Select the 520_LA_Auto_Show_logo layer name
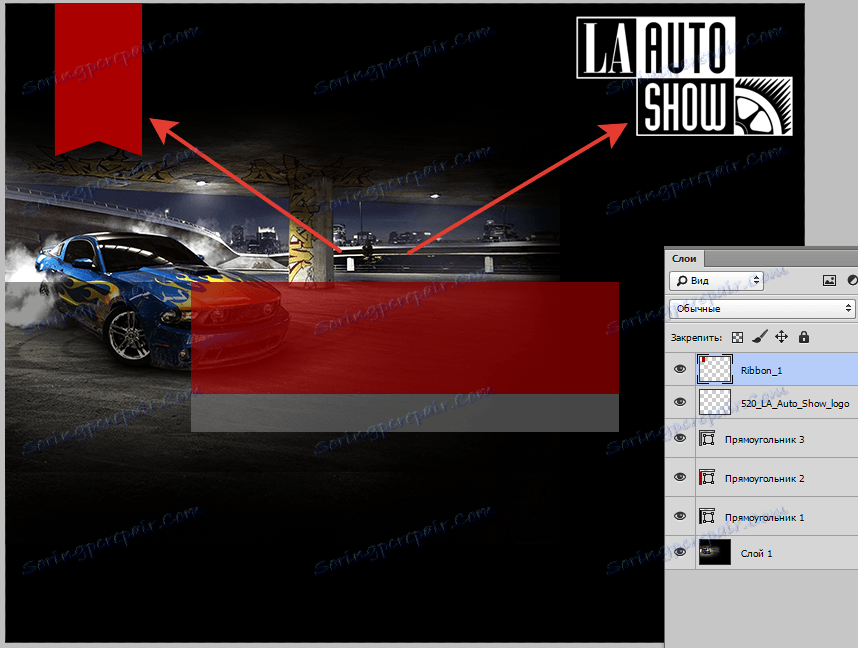858x648 pixels. (795, 403)
